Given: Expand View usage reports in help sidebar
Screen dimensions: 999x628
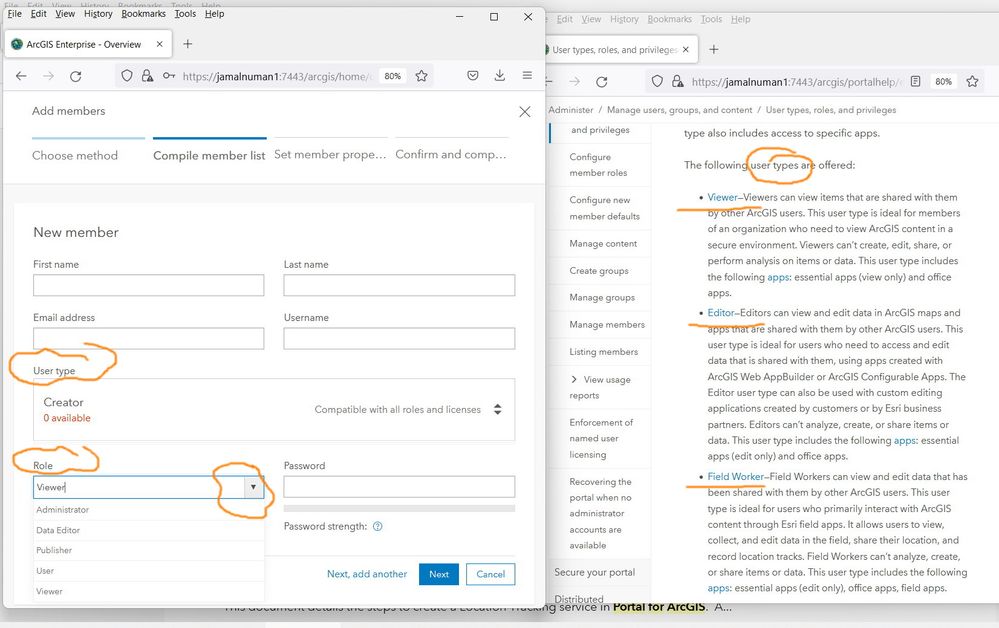Looking at the screenshot, I should click(574, 380).
